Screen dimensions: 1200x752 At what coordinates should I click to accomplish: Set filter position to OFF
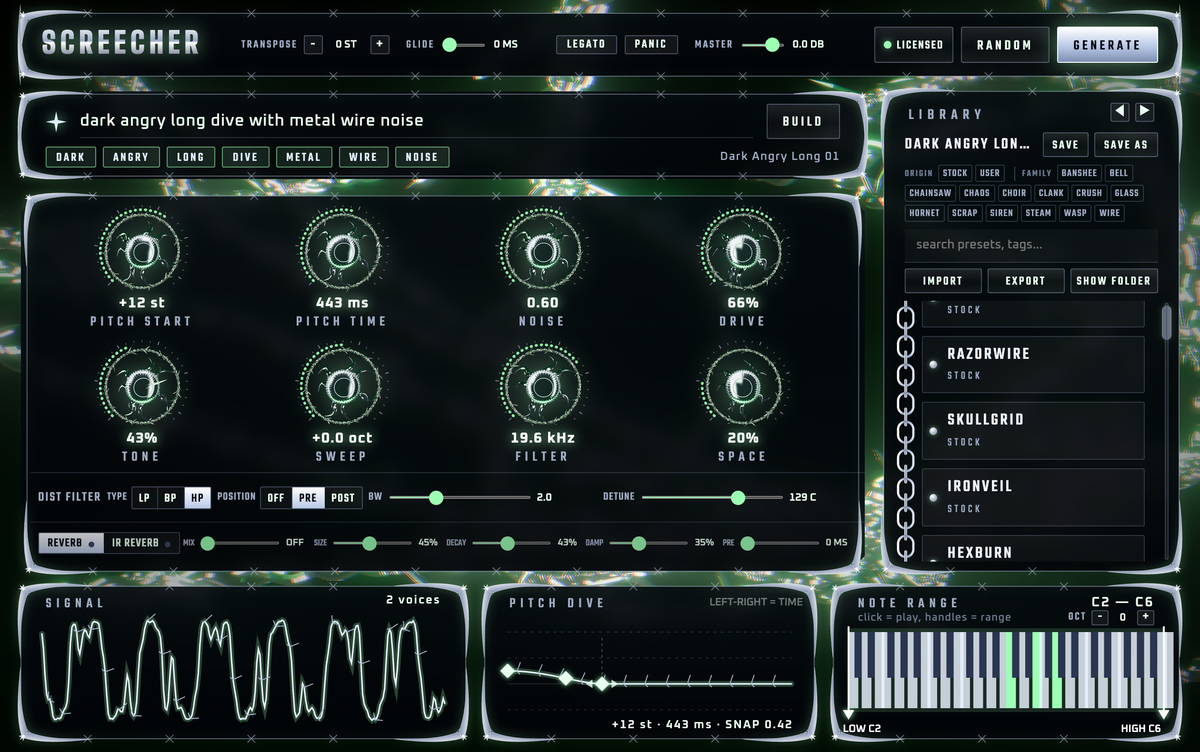coord(277,497)
